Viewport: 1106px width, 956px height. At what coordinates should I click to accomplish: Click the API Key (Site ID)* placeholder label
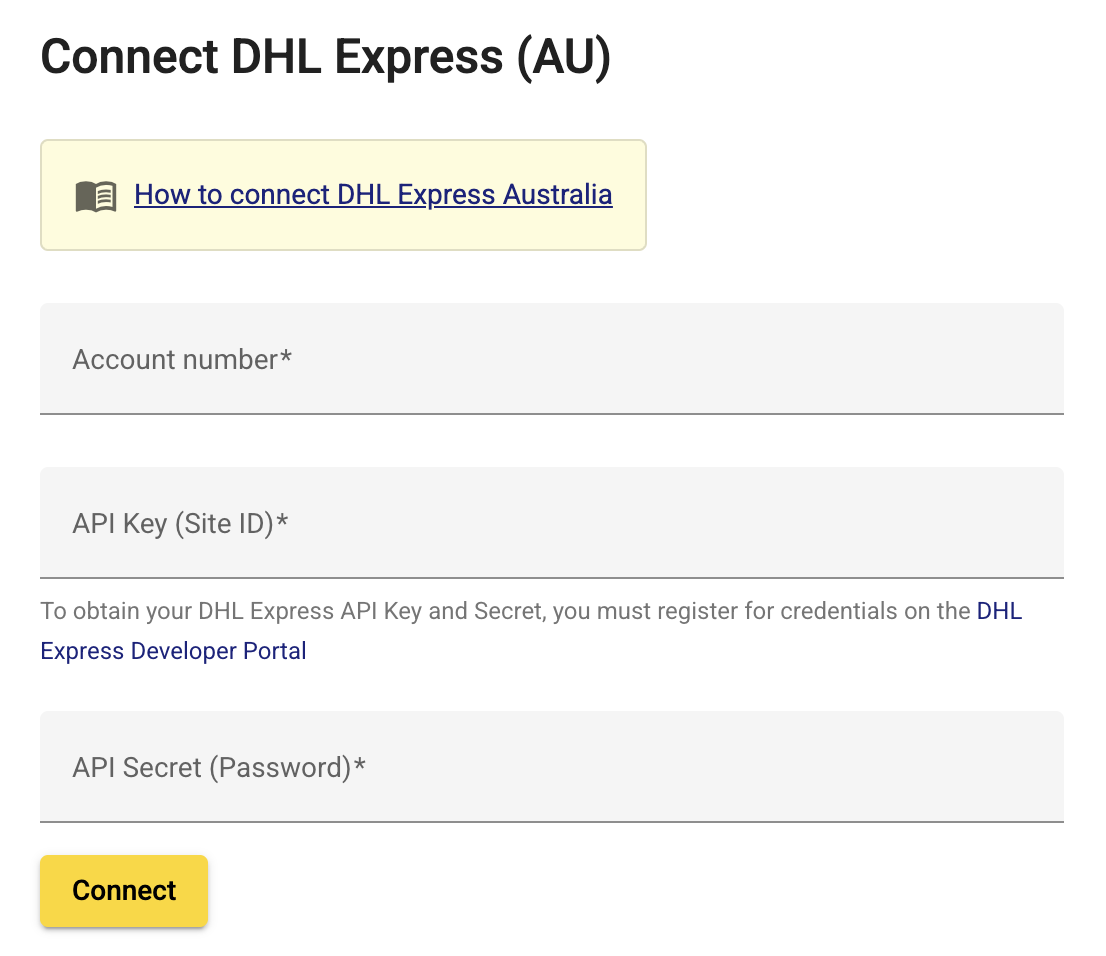click(181, 524)
